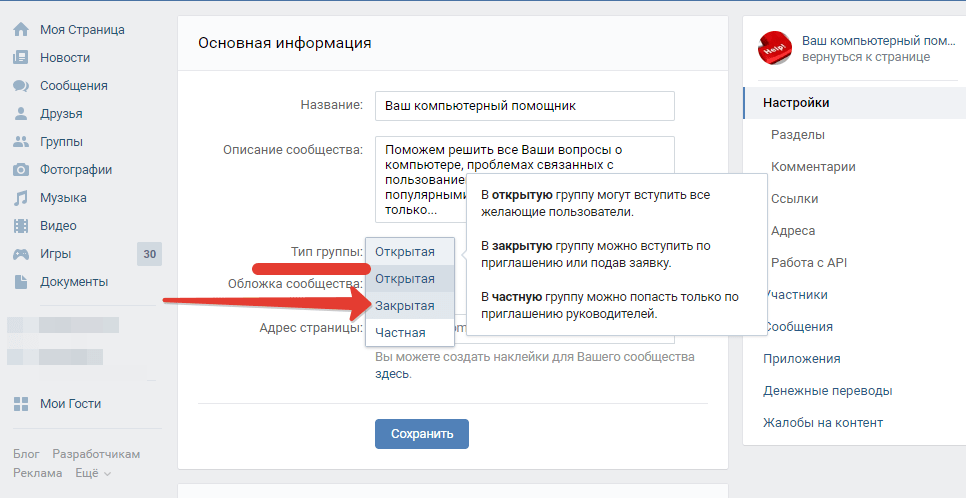Click the Название text field
This screenshot has width=966, height=498.
(525, 105)
